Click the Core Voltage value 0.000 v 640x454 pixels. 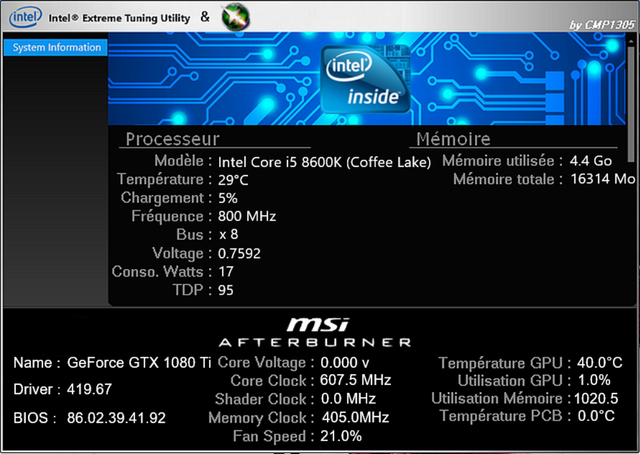(x=345, y=363)
